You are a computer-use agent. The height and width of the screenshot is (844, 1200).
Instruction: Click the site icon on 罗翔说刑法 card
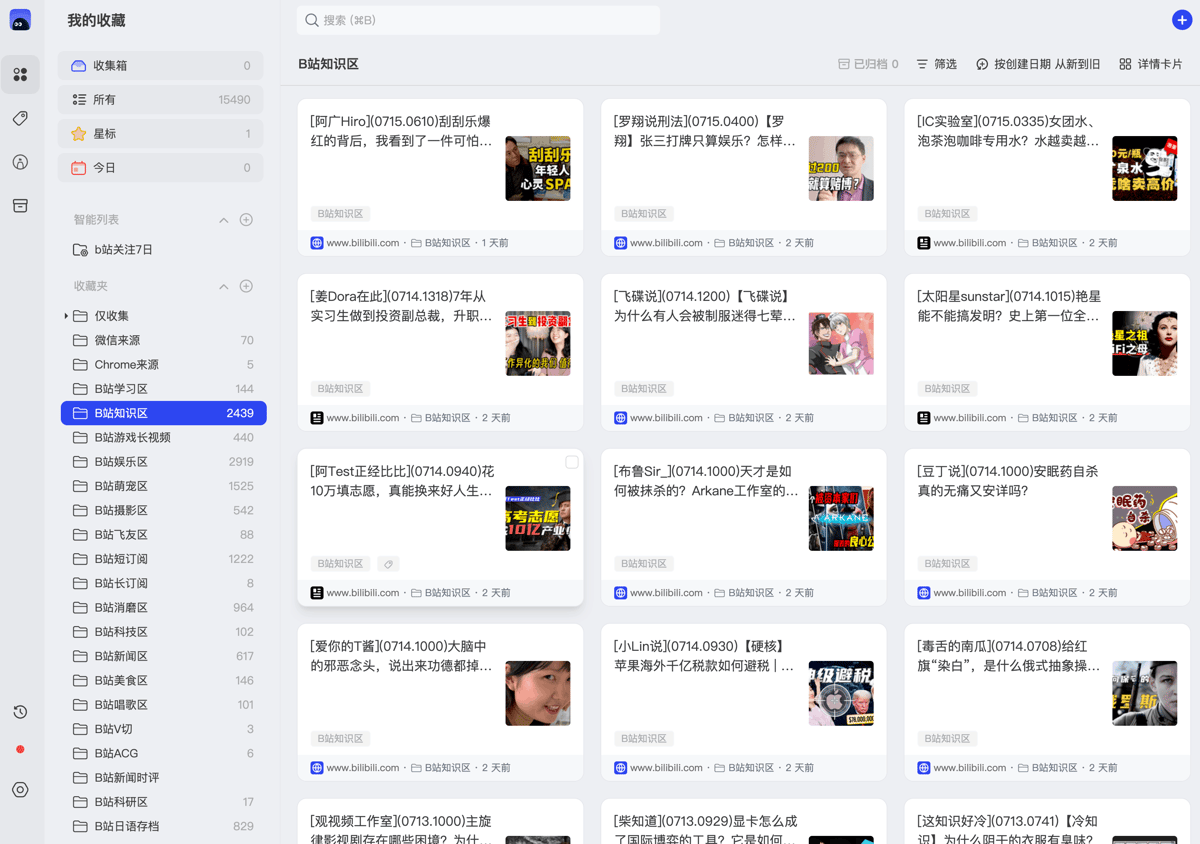620,243
